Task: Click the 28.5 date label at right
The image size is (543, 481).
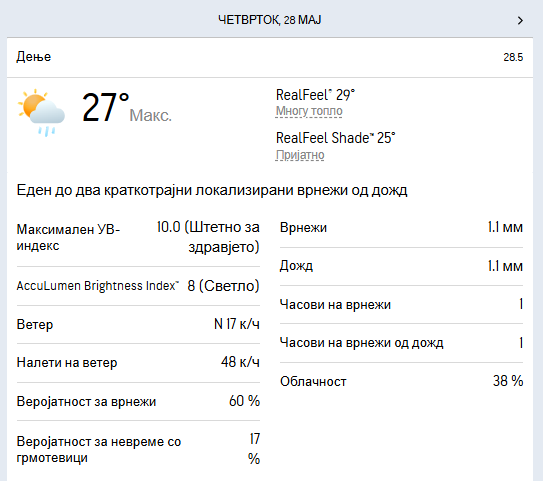Action: 513,57
